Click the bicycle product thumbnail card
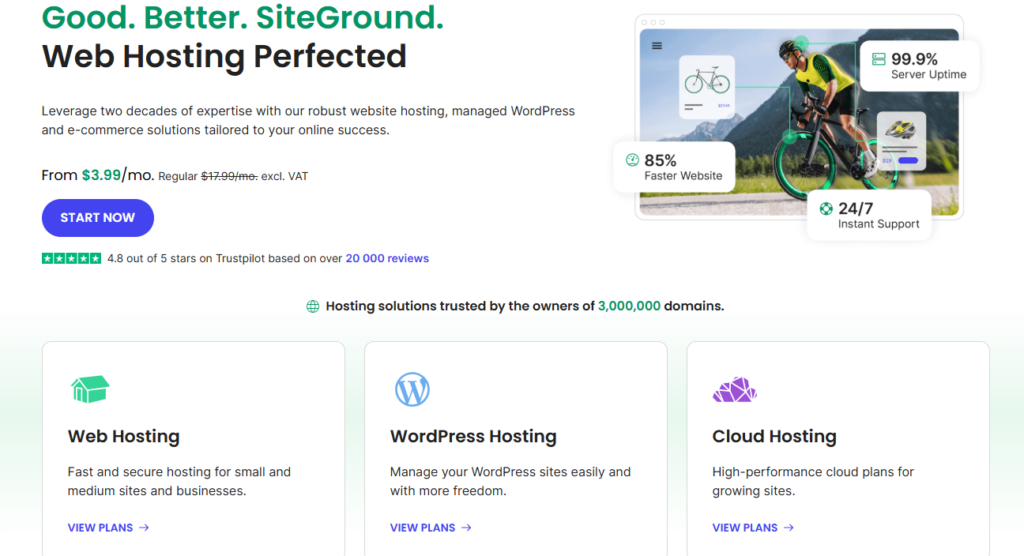The image size is (1024, 556). [707, 87]
